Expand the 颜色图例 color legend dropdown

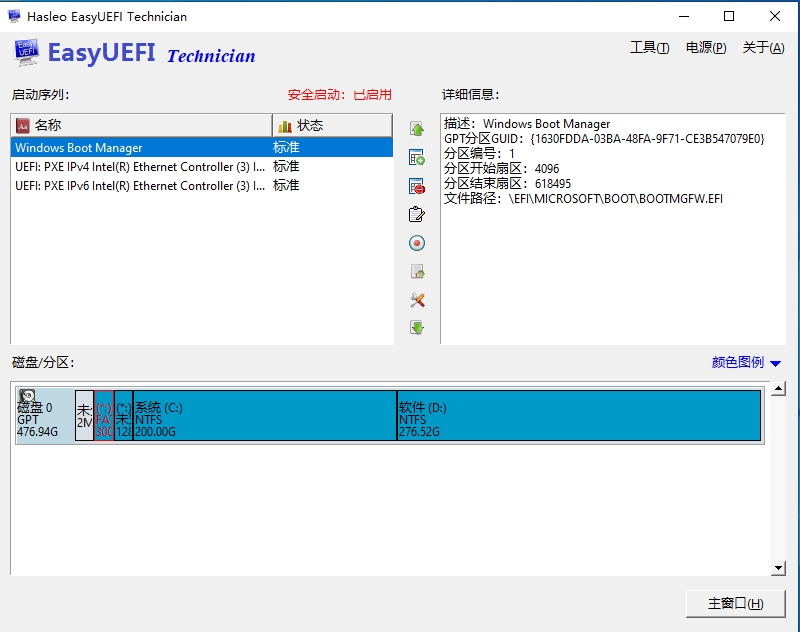click(746, 363)
